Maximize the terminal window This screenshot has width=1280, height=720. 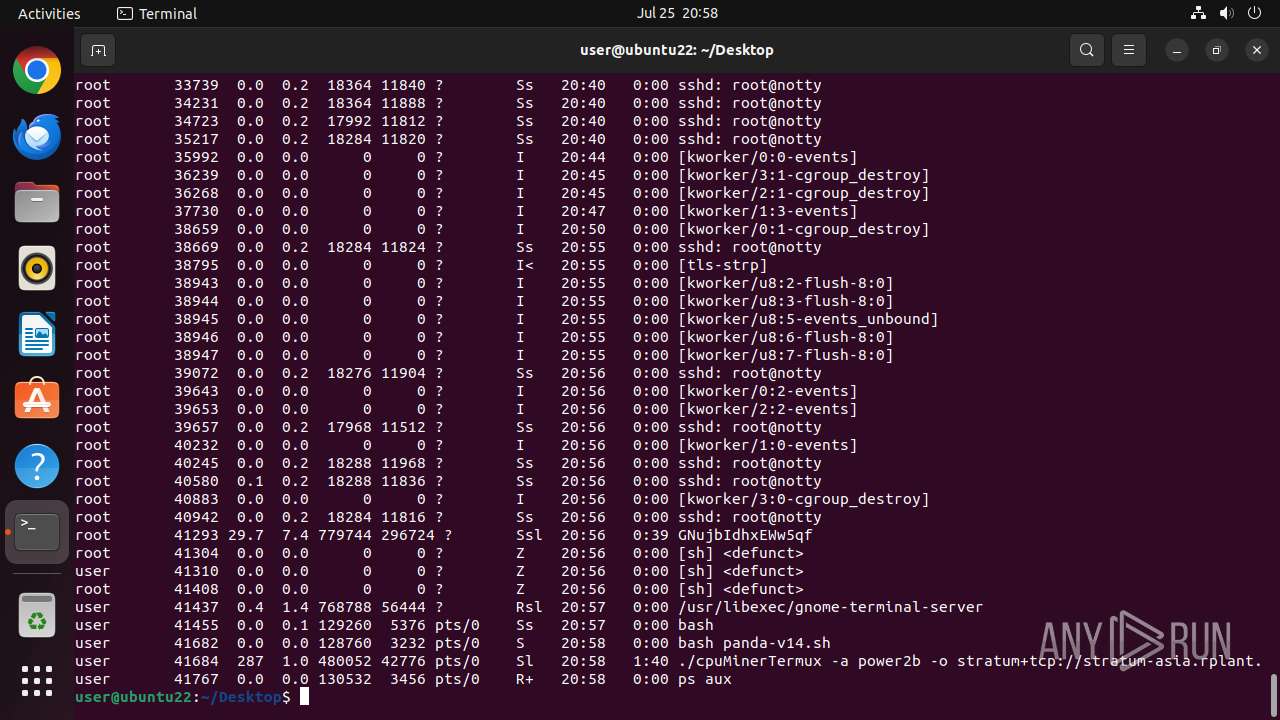1217,50
